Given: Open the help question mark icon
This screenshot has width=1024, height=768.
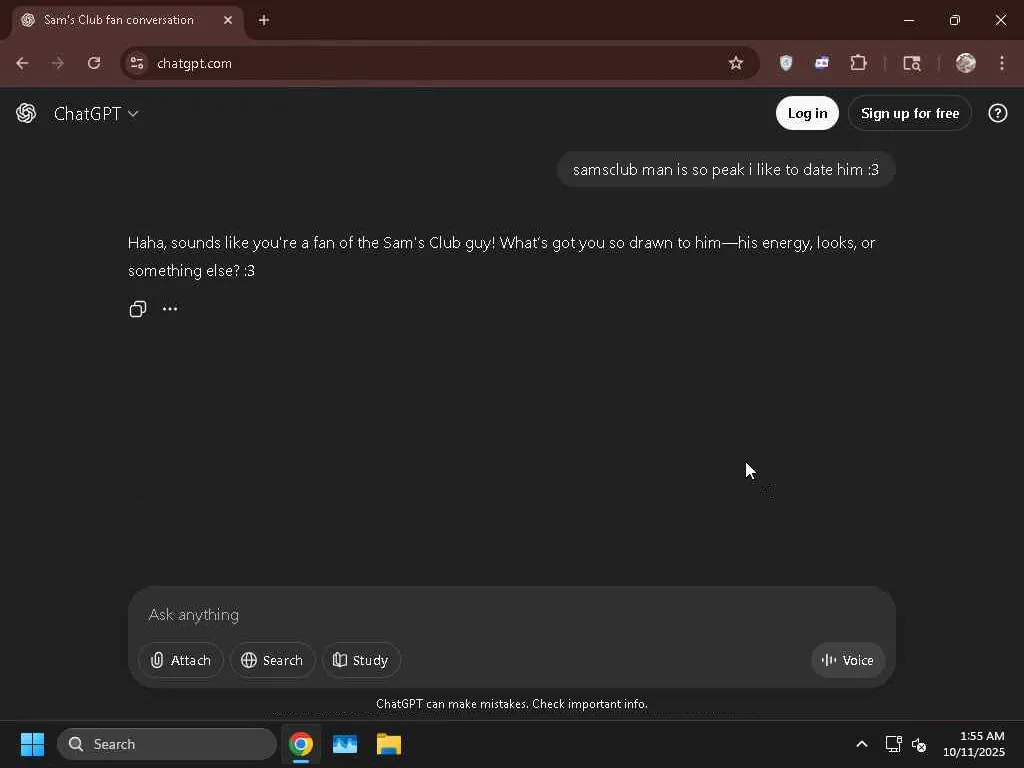Looking at the screenshot, I should point(997,114).
